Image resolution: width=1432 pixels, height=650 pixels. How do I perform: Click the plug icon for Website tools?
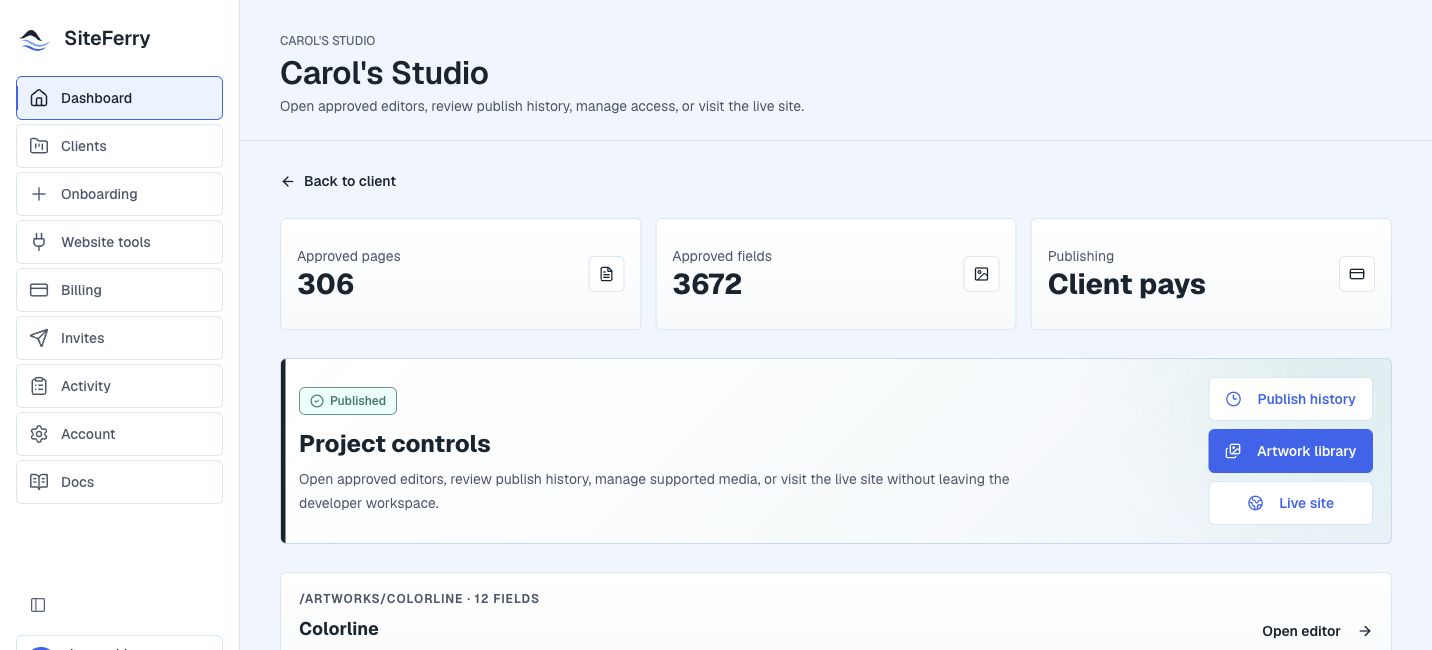[x=39, y=242]
